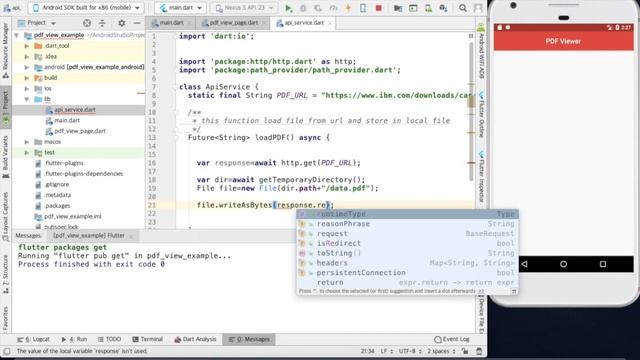
Task: Tap the Android recents square on emulator
Action: (x=603, y=264)
